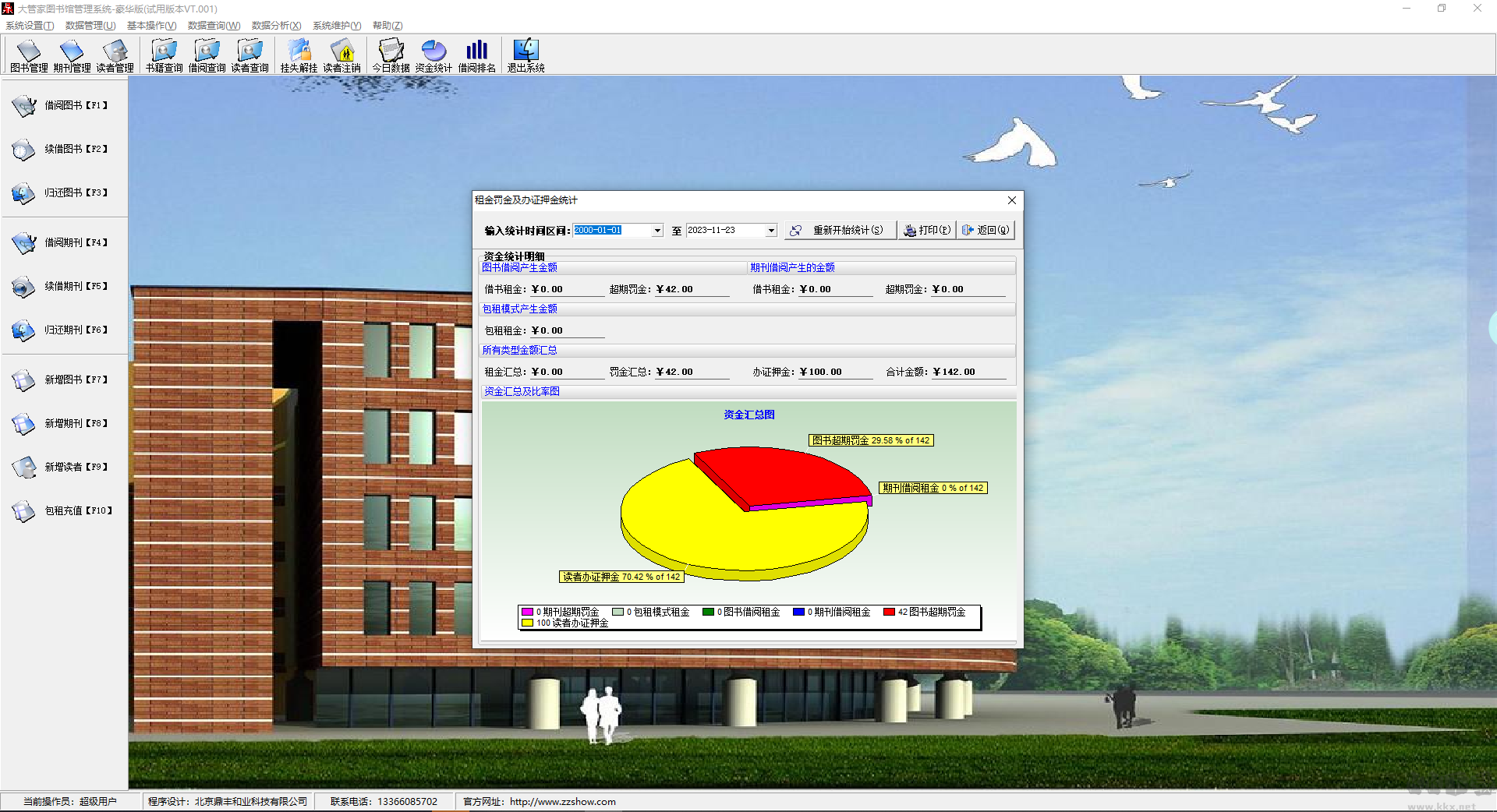Screen dimensions: 1497x812
Task: Click label 读者办证押金 70.42 % of 142
Action: pyautogui.click(x=621, y=577)
